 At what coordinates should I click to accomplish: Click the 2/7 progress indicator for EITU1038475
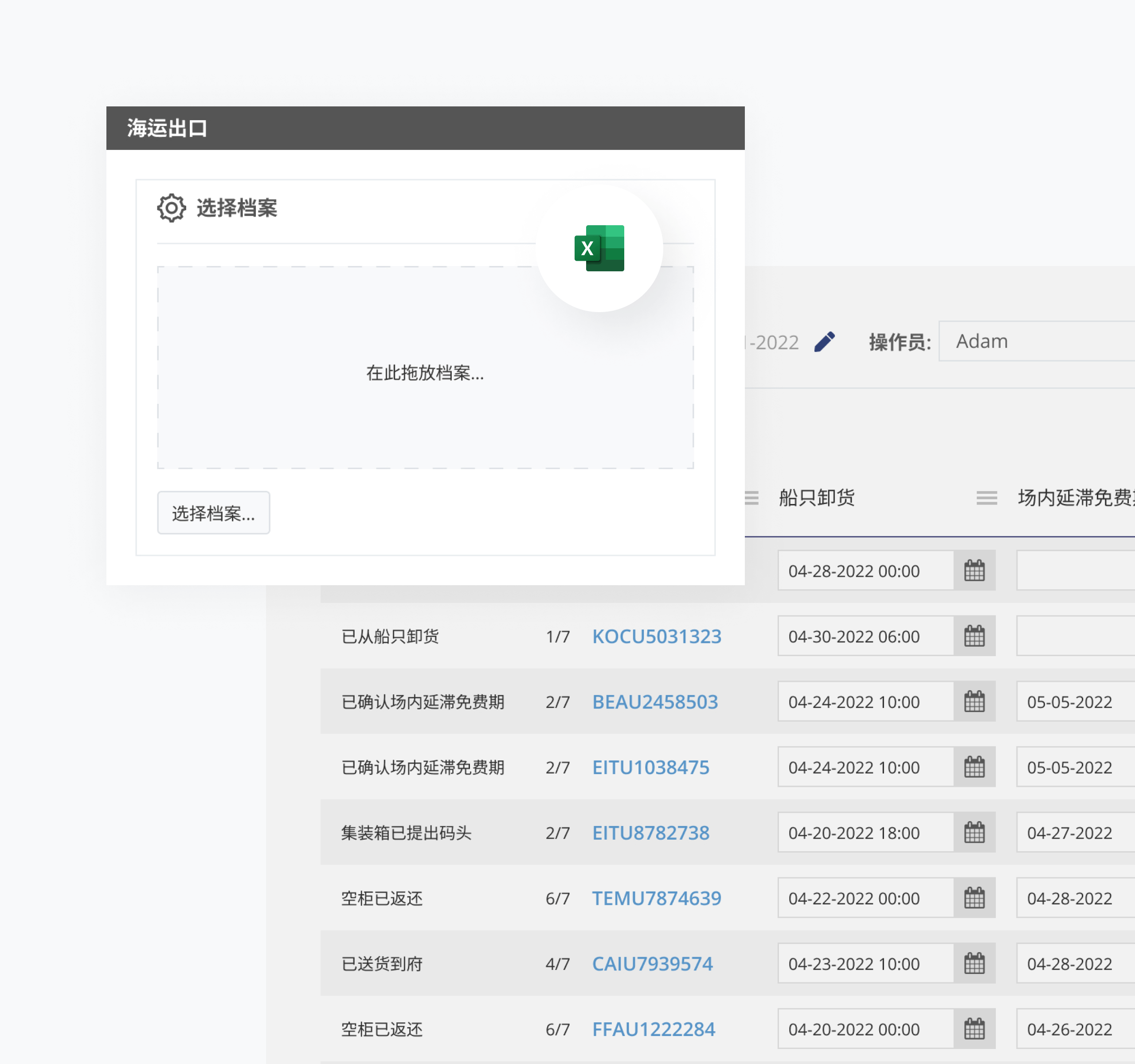click(558, 767)
